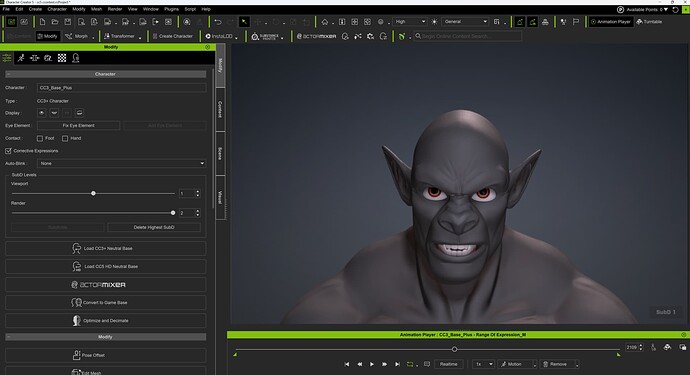690x375 pixels.
Task: Open the Mesh menu
Action: [x=96, y=9]
